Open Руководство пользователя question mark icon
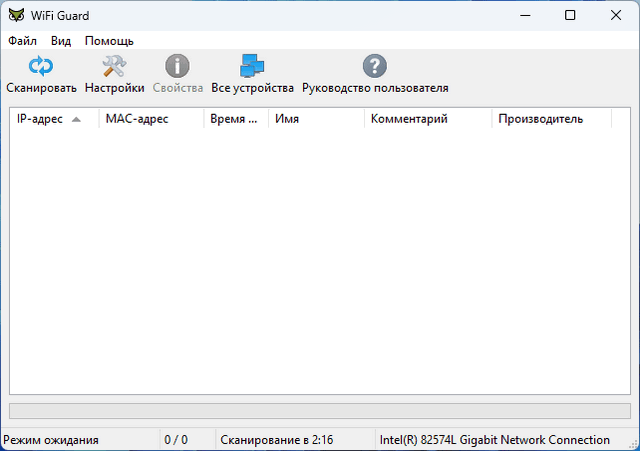This screenshot has width=640, height=451. (374, 67)
